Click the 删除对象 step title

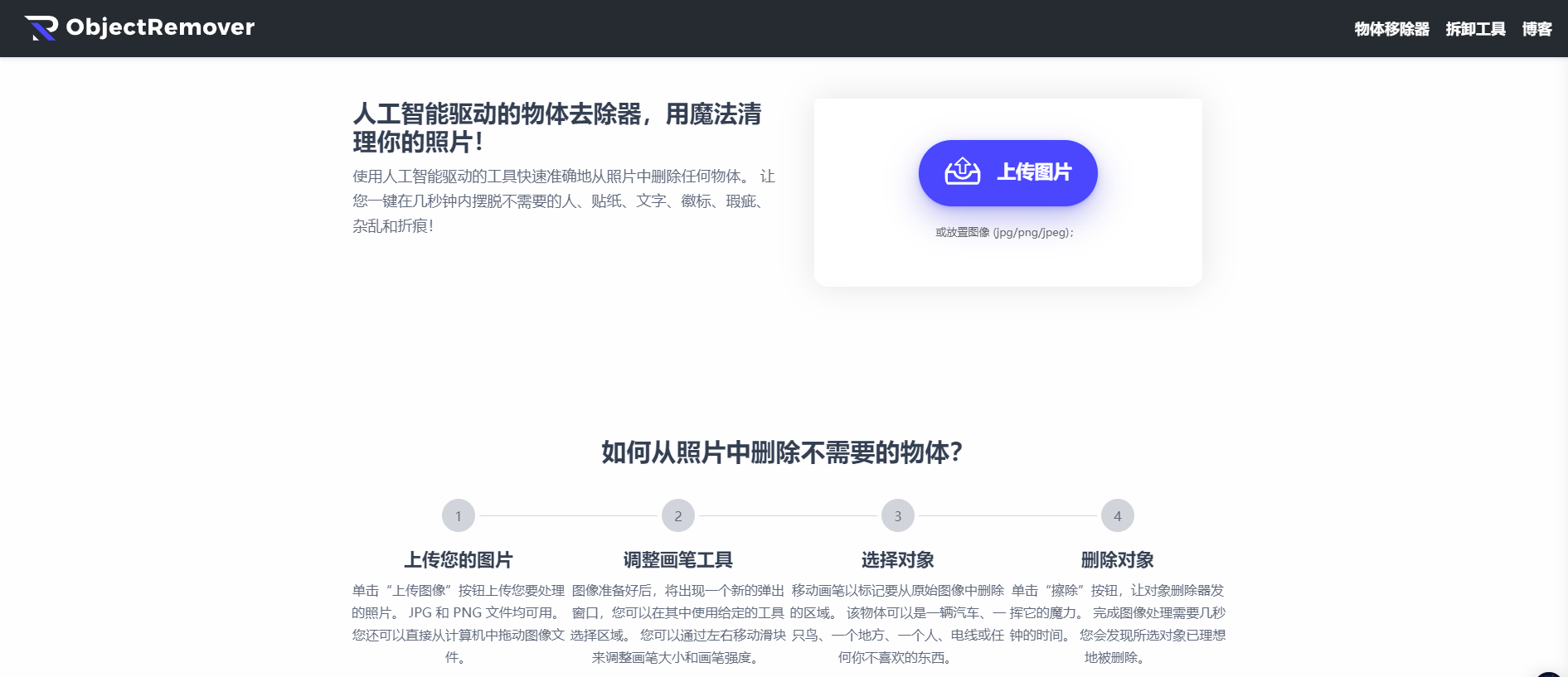click(x=1117, y=560)
